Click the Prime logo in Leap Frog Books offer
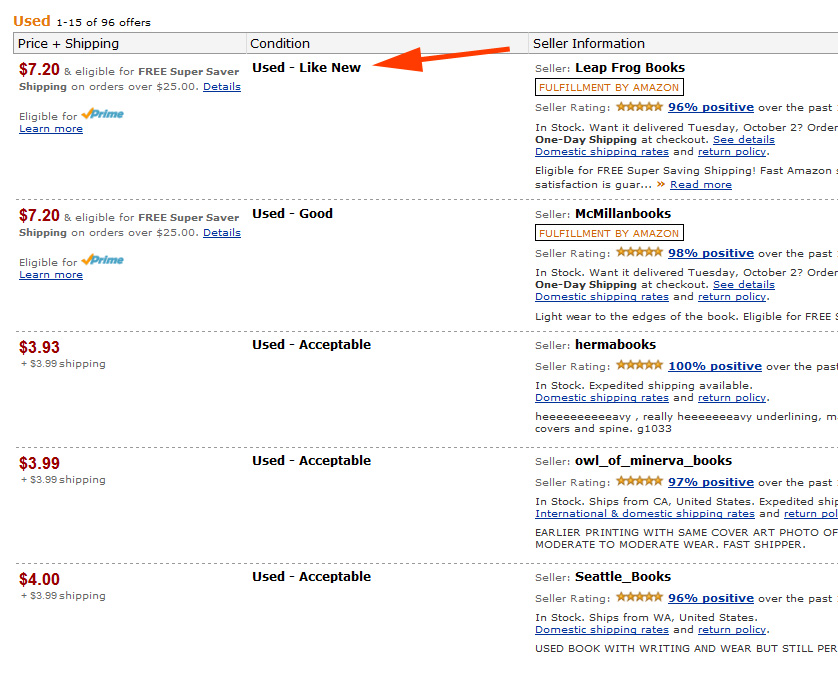The height and width of the screenshot is (674, 838). 103,114
